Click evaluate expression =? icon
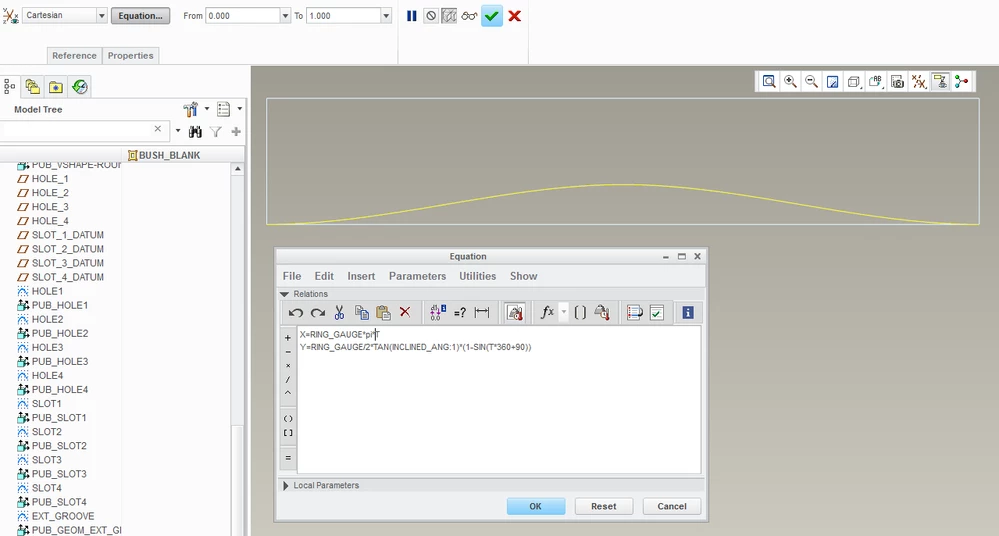999x536 pixels. click(x=460, y=312)
